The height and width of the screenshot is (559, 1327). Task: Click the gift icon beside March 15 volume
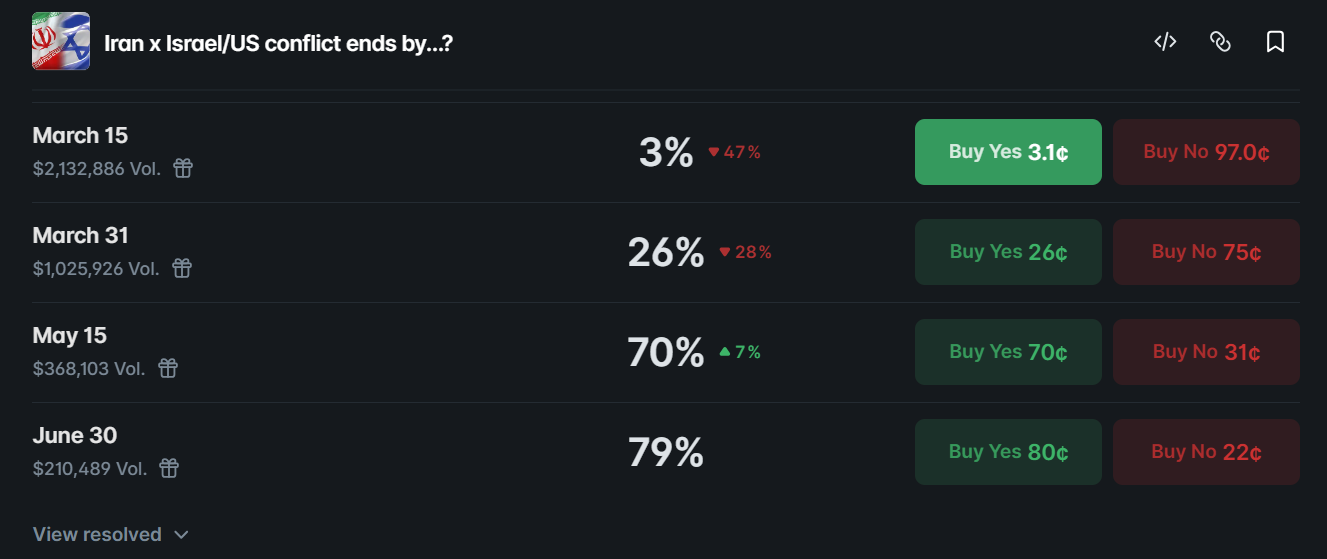tap(183, 168)
